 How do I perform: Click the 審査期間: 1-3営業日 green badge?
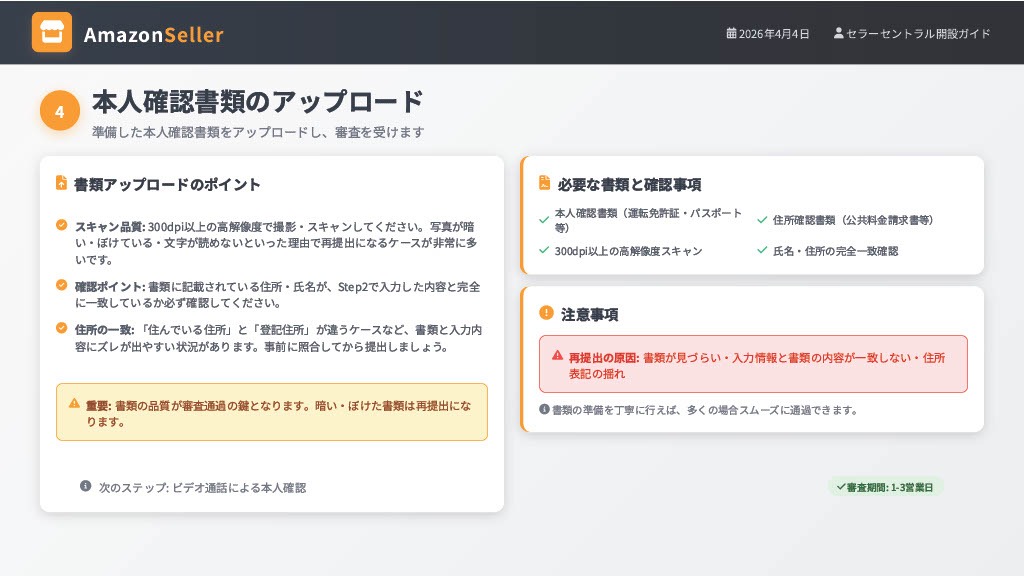coord(885,487)
